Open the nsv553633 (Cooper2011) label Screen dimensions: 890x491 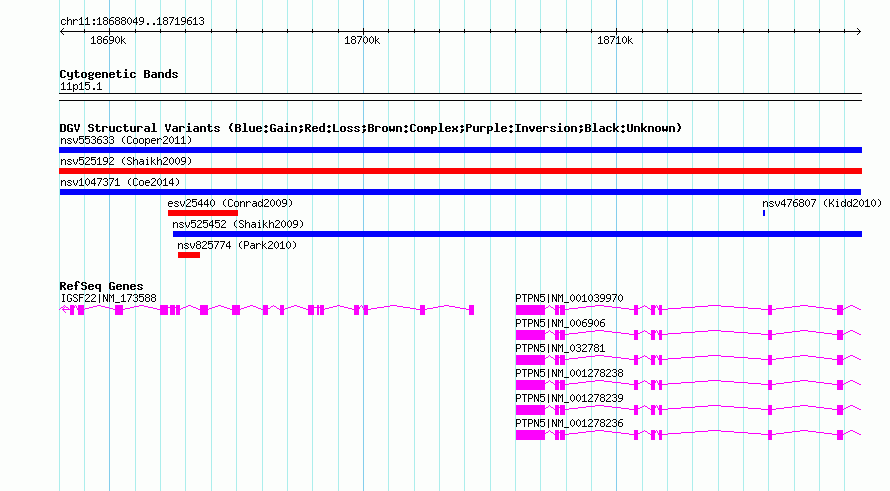coord(126,140)
